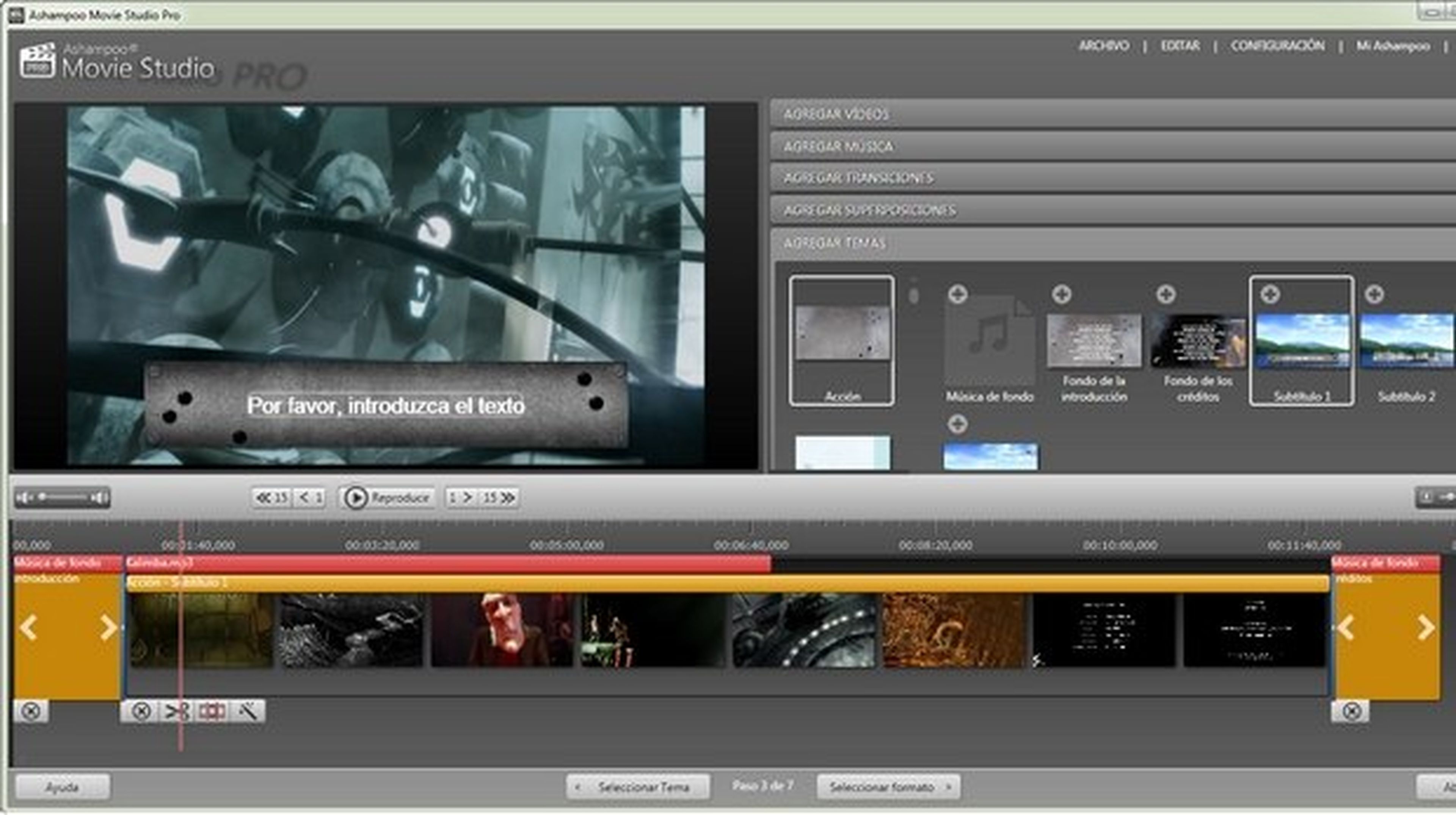1456x815 pixels.
Task: Click timeline ruler at 00:10:00,000
Action: (1120, 545)
